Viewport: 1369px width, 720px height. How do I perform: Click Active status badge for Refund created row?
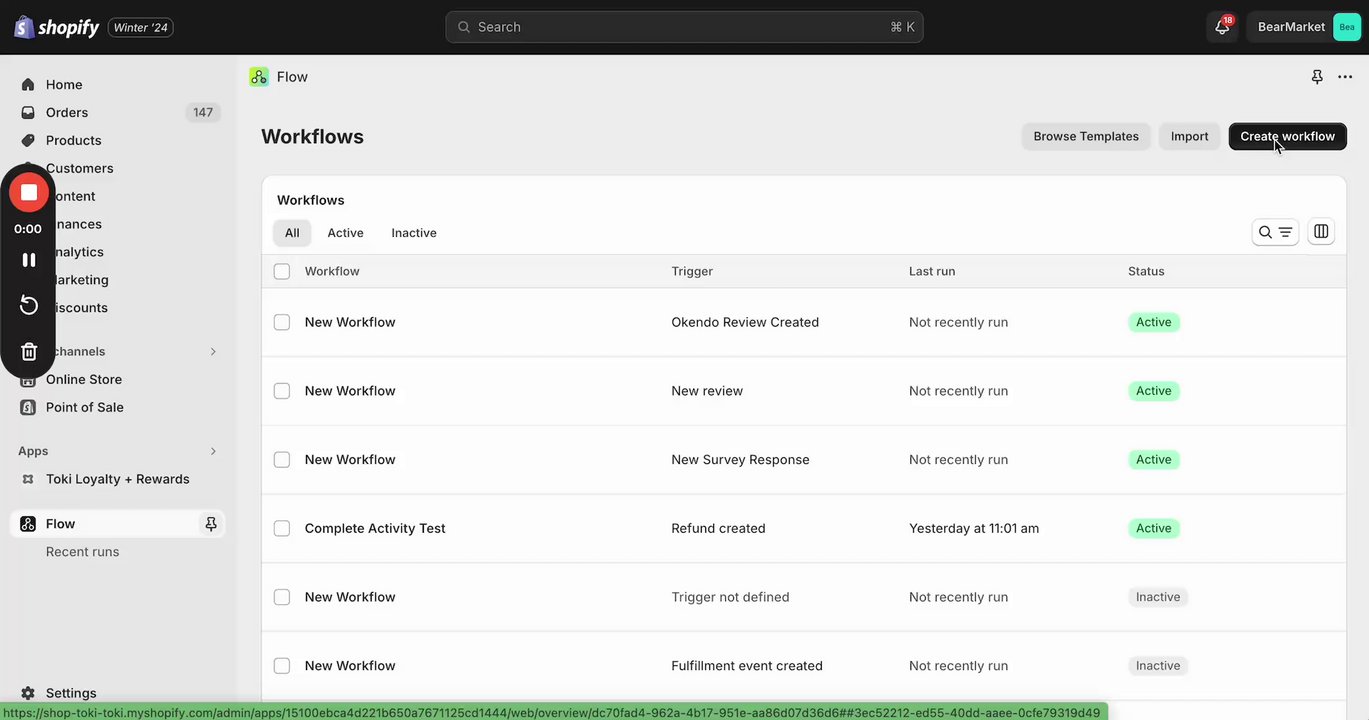click(1153, 528)
